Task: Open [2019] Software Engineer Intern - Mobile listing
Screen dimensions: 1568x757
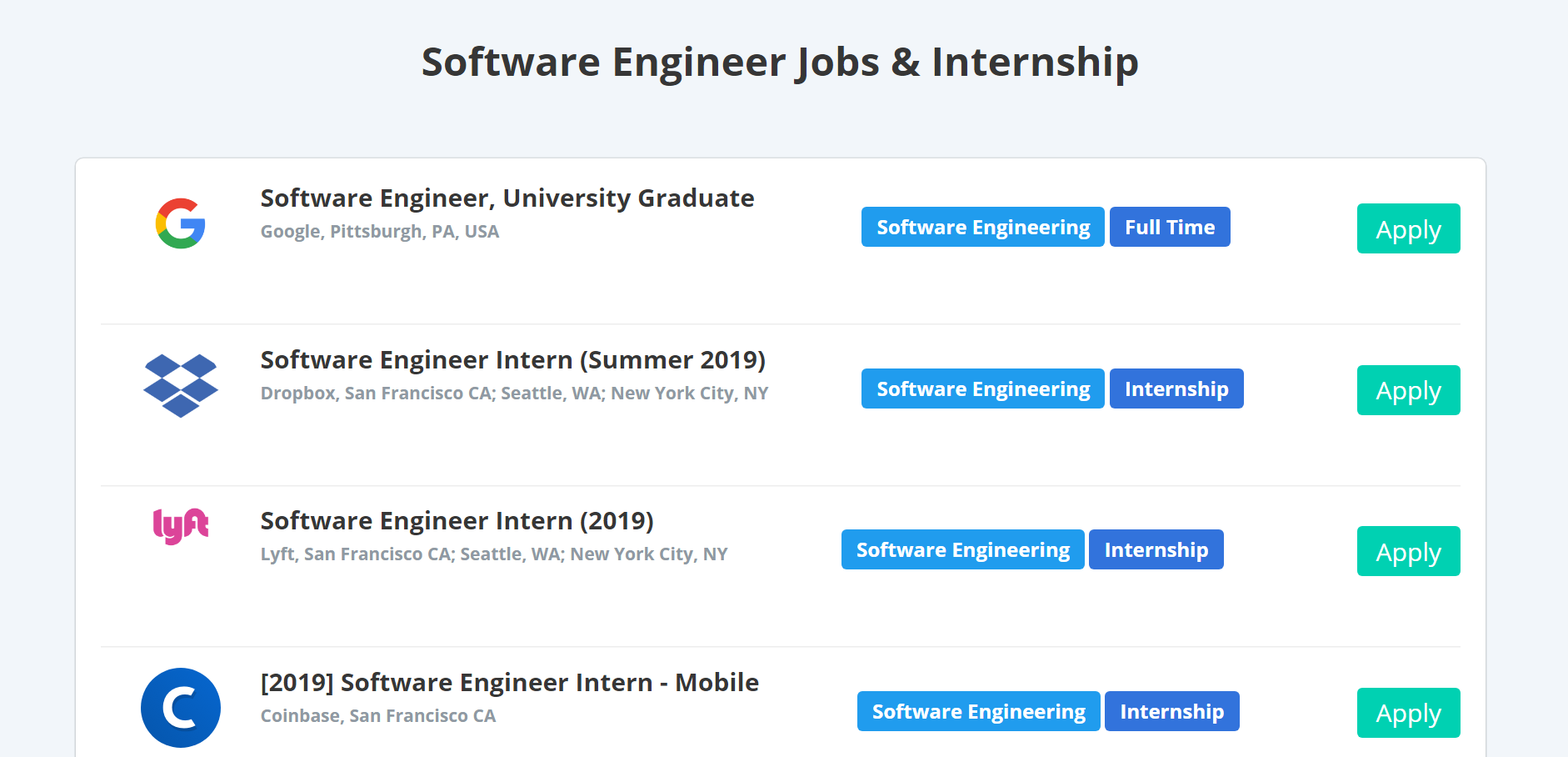Action: click(x=509, y=683)
